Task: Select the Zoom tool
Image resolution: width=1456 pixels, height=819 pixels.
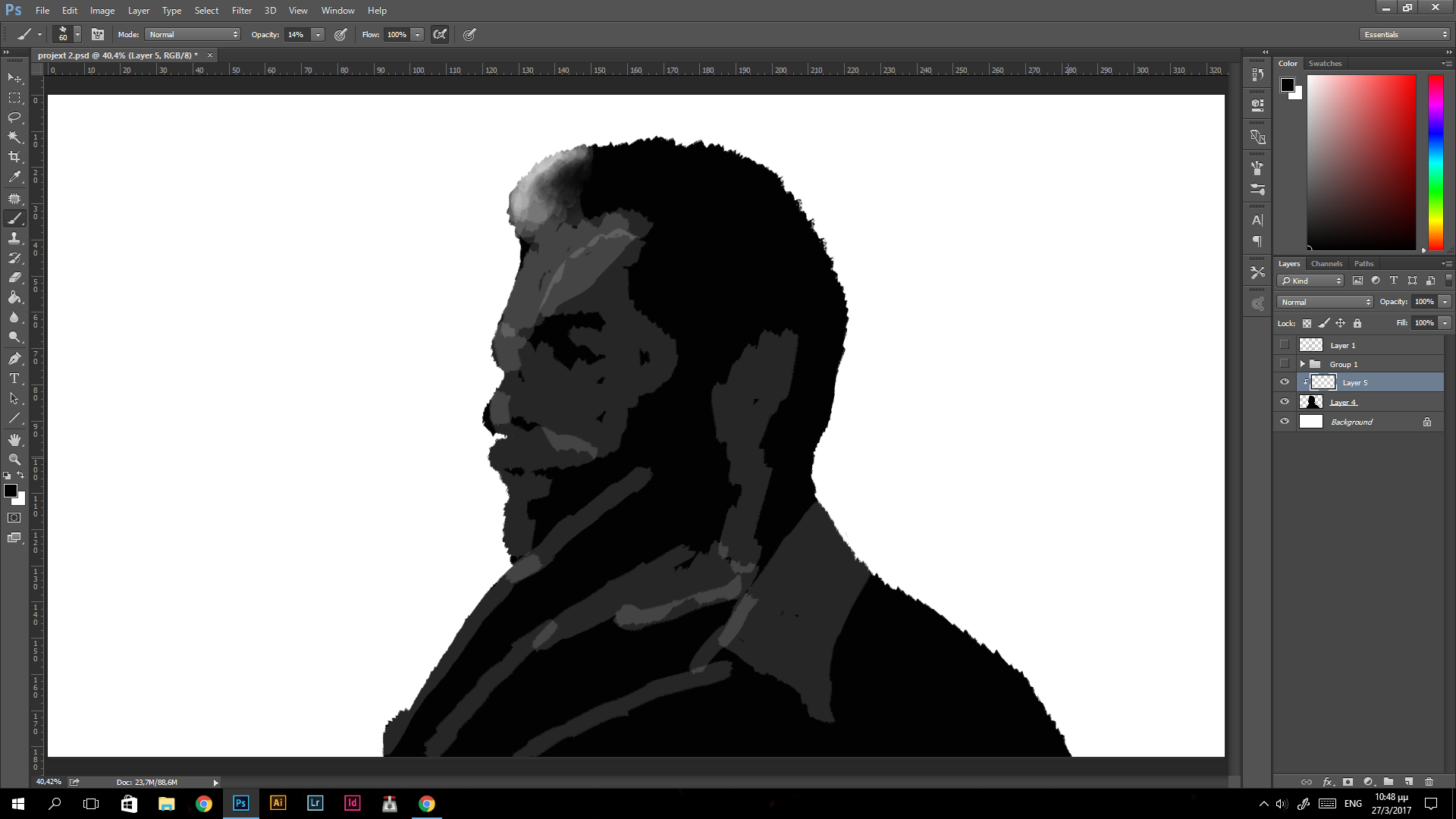Action: coord(14,460)
